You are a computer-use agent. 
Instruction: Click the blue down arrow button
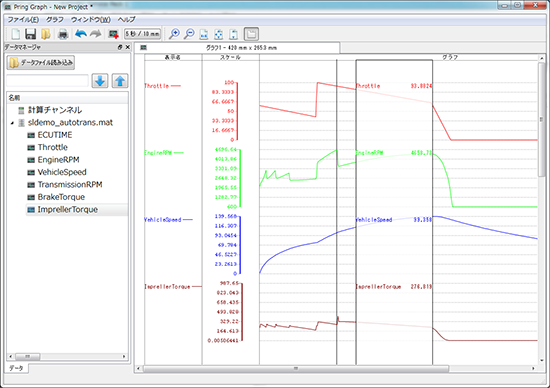coord(100,81)
